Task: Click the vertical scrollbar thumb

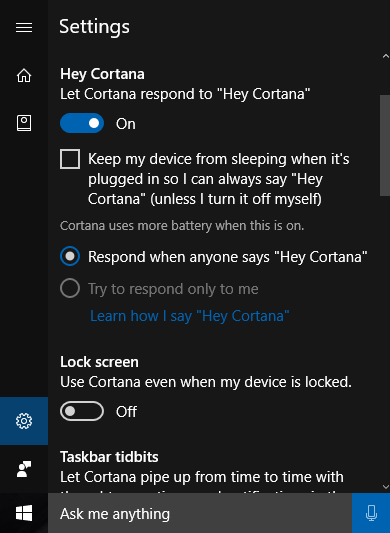Action: 385,145
